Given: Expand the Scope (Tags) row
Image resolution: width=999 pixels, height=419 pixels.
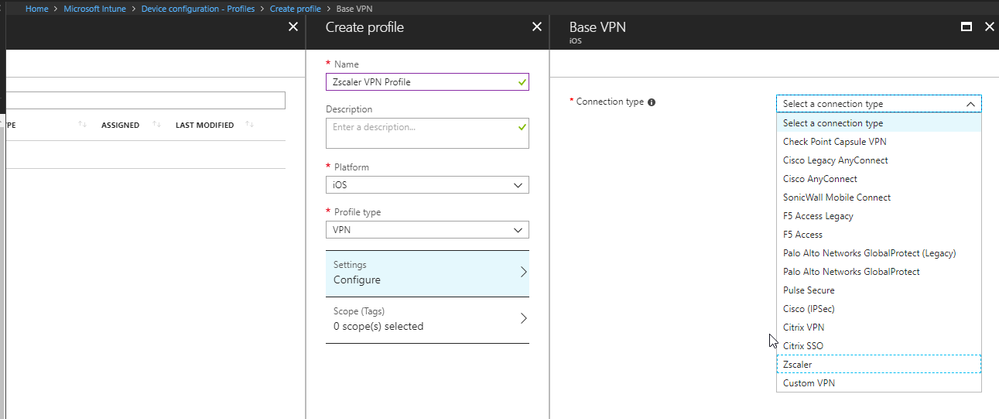Looking at the screenshot, I should click(523, 319).
